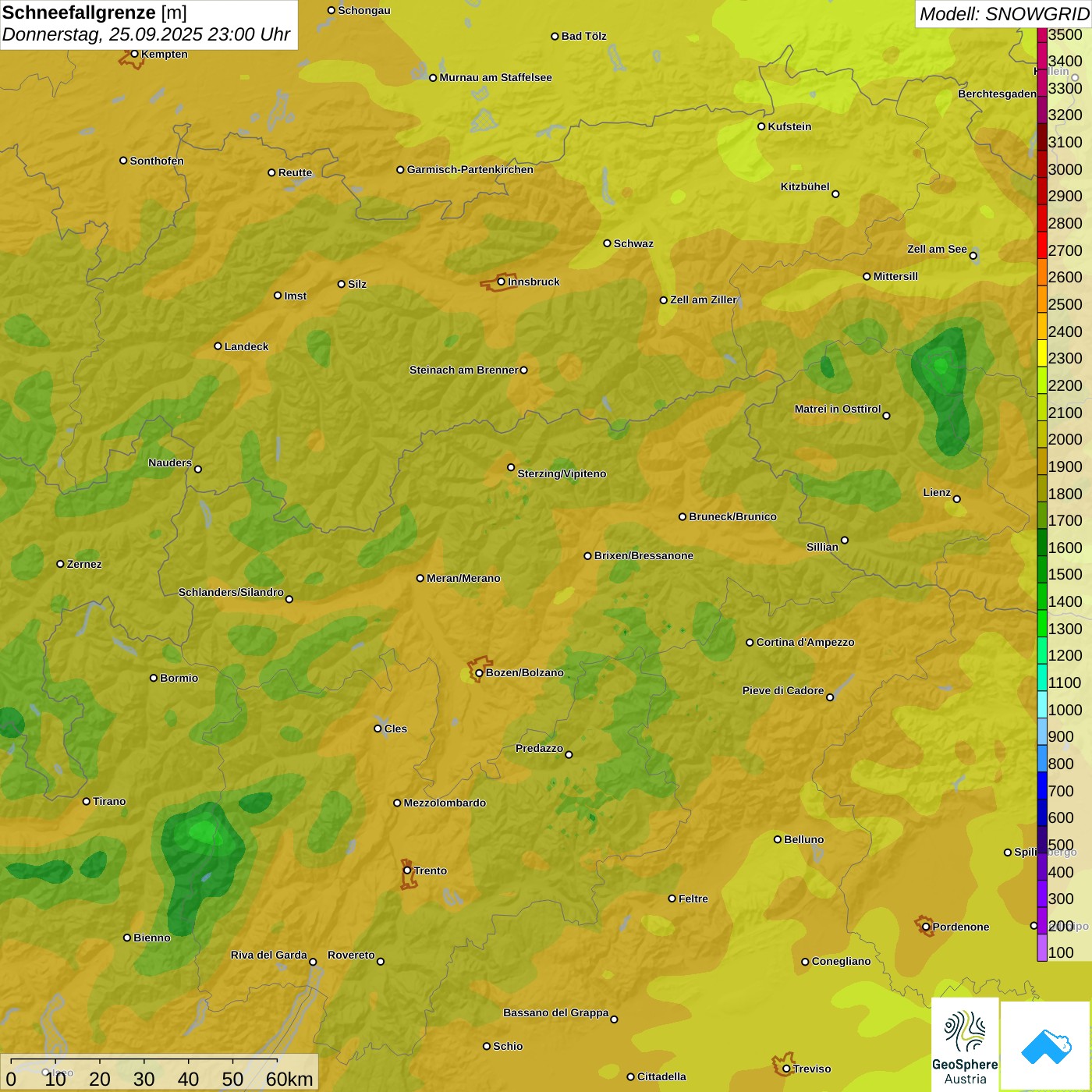Click the Sillian label
The image size is (1092, 1092).
(x=822, y=547)
